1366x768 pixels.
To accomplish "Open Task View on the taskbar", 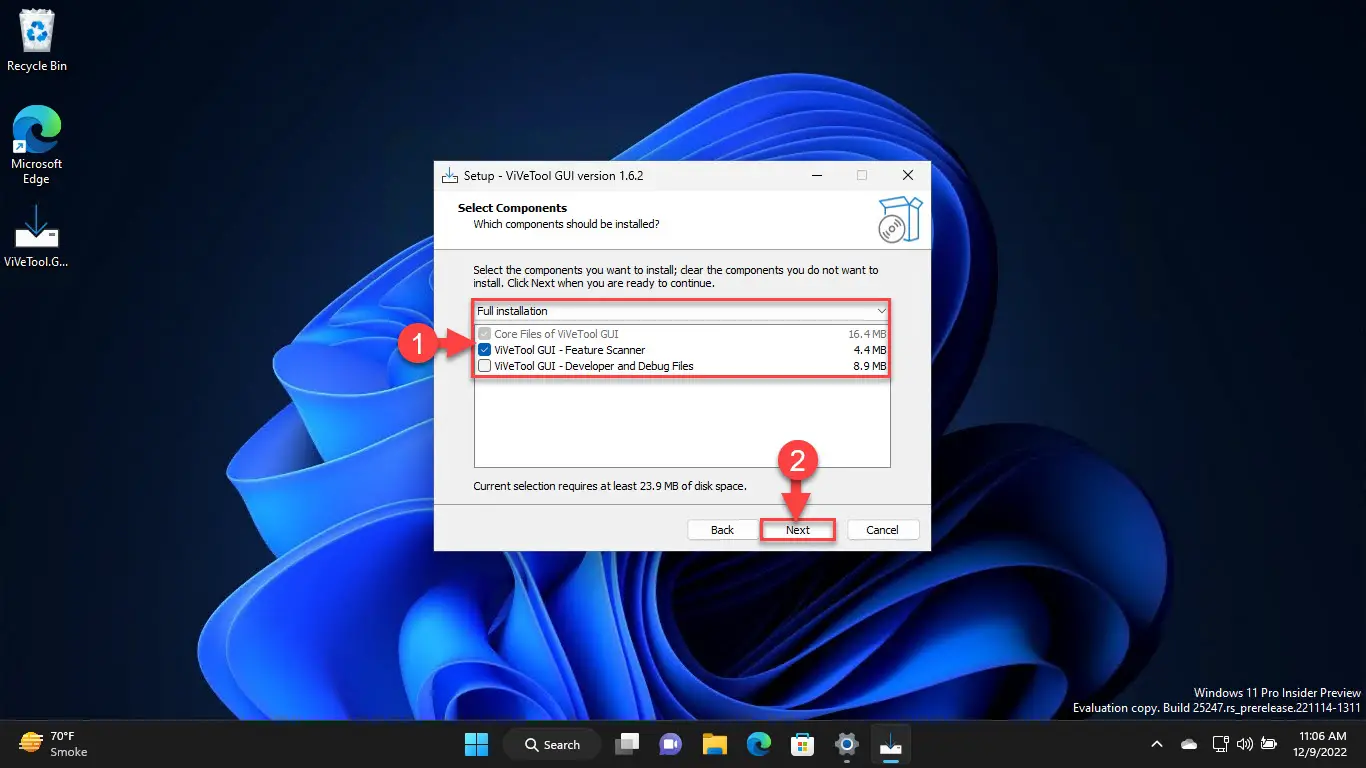I will coord(627,744).
